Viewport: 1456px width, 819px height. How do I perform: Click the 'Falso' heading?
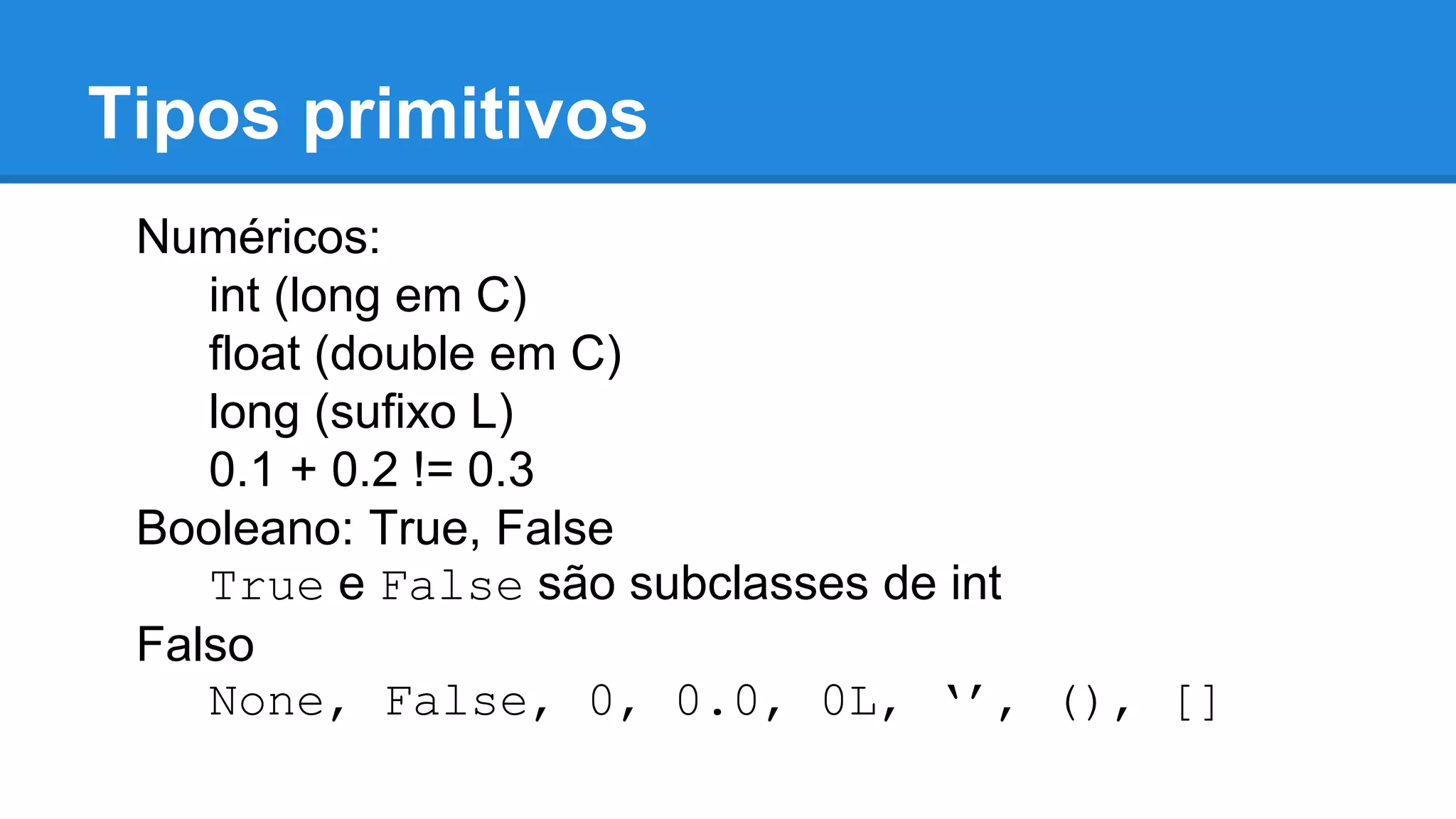[196, 644]
